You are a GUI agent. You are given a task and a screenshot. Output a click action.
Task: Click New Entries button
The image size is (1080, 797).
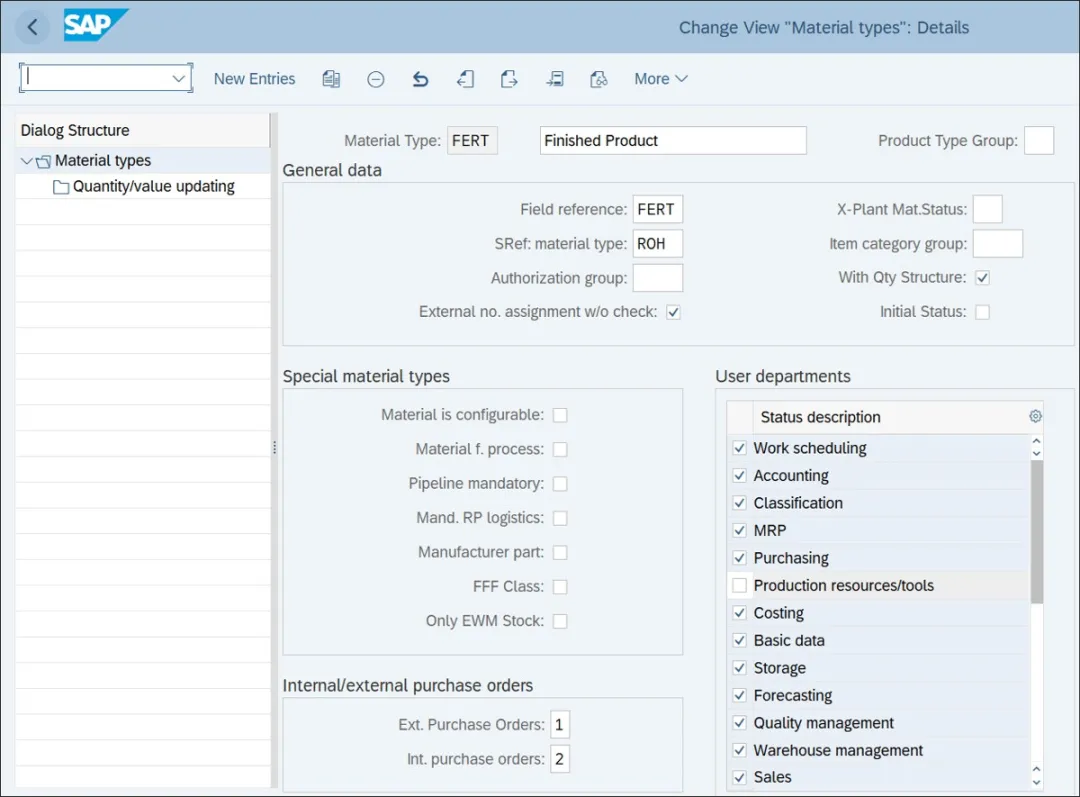click(254, 79)
